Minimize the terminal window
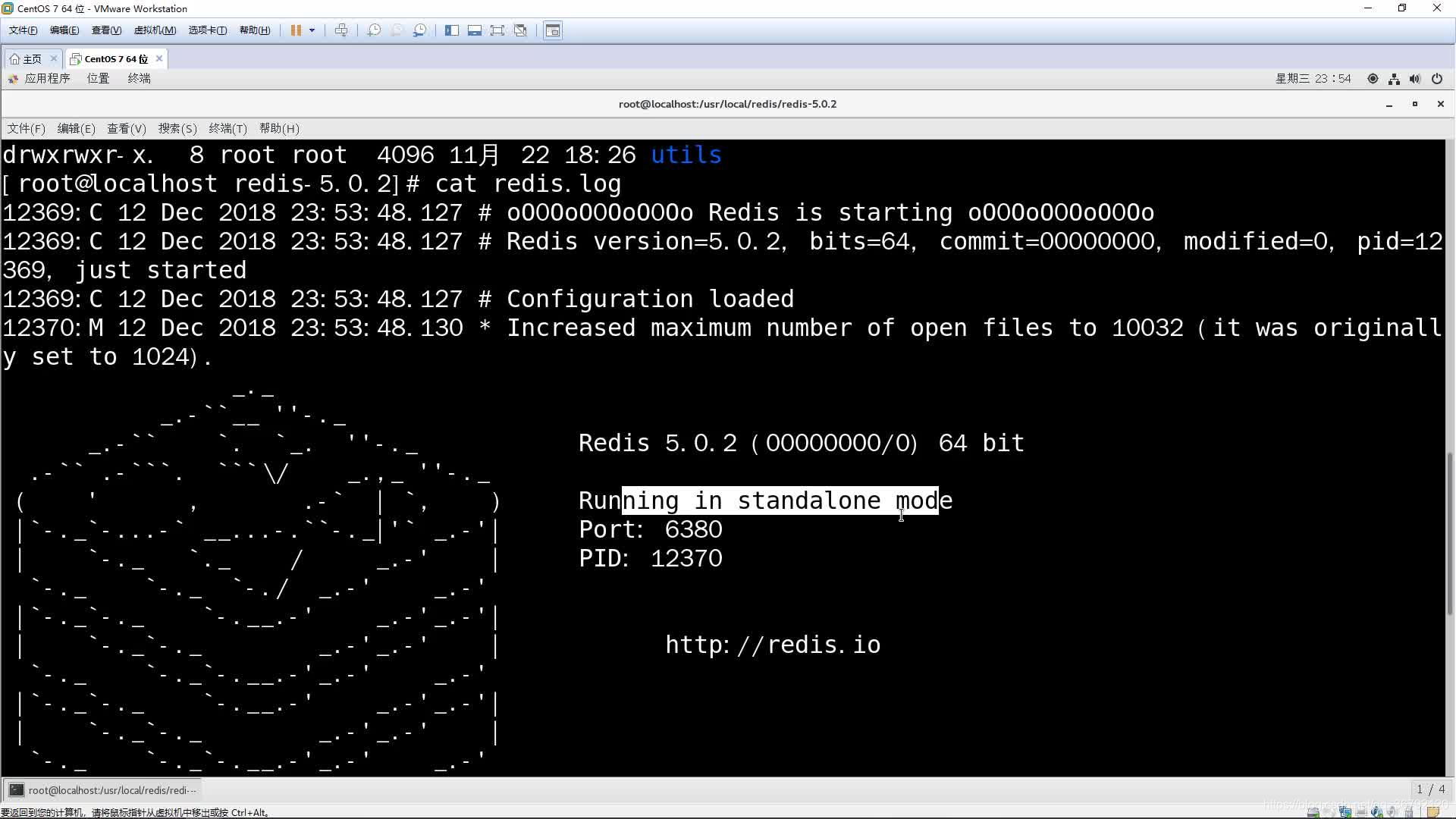The height and width of the screenshot is (819, 1456). 1389,105
